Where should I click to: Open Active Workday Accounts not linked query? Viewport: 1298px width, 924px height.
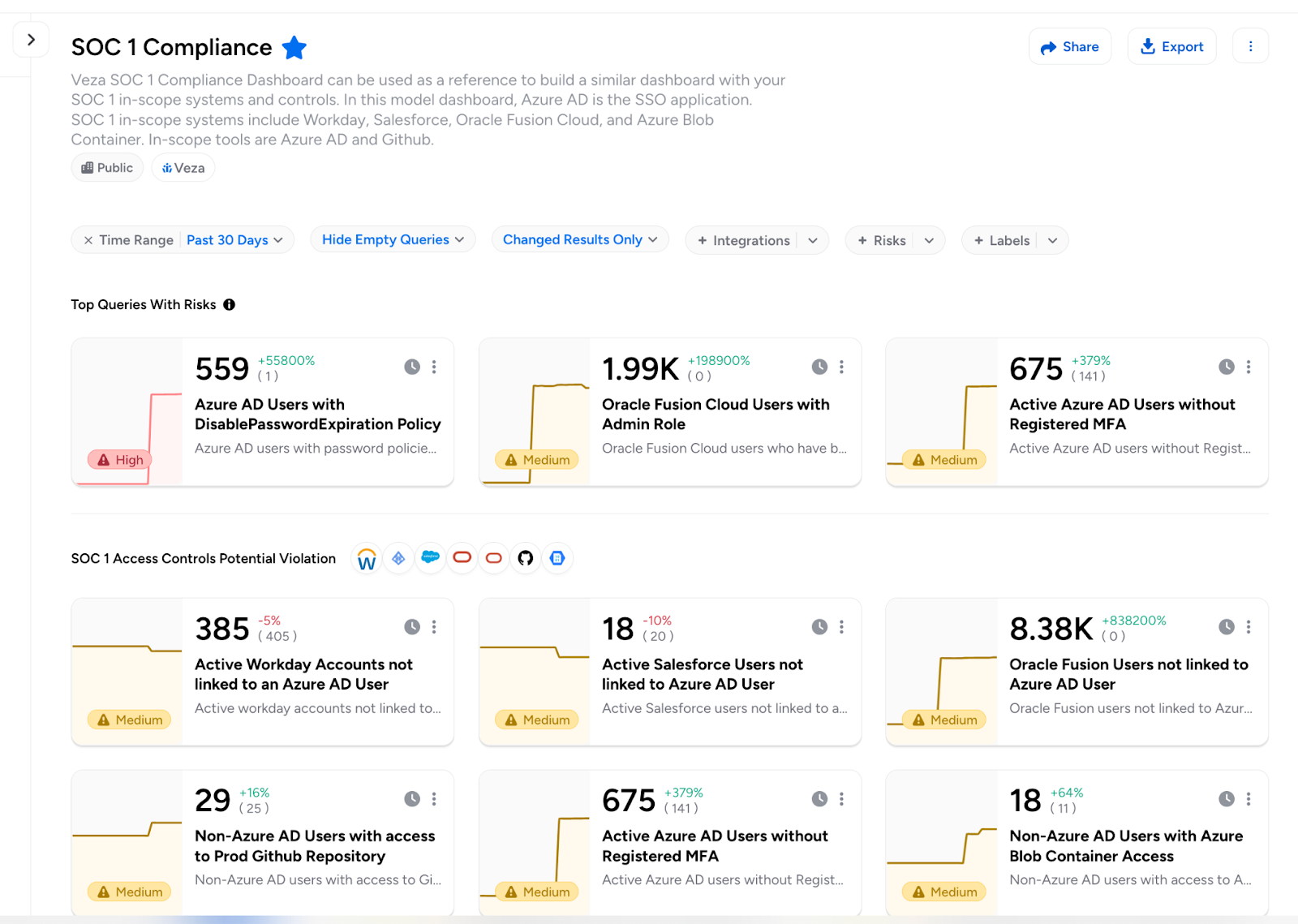(303, 674)
